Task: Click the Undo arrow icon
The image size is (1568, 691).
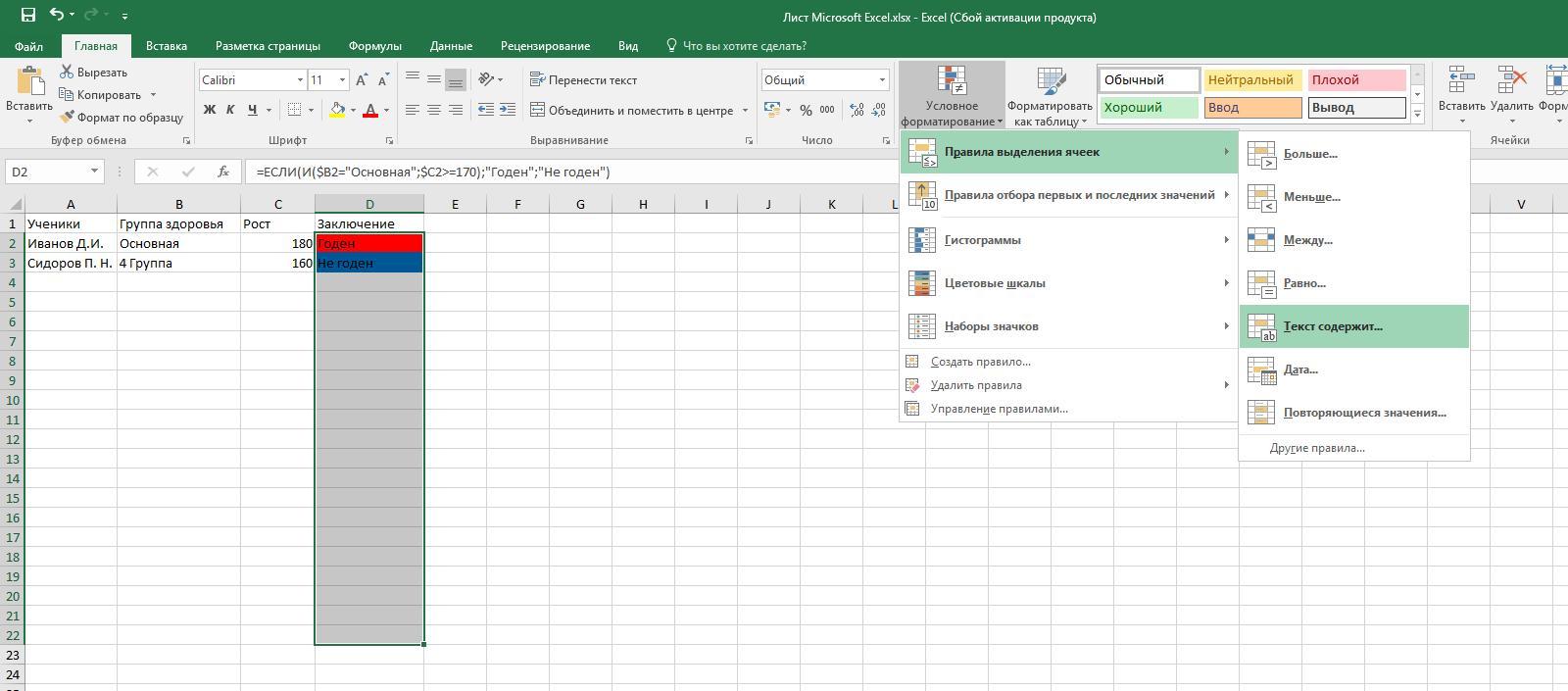Action: [57, 16]
